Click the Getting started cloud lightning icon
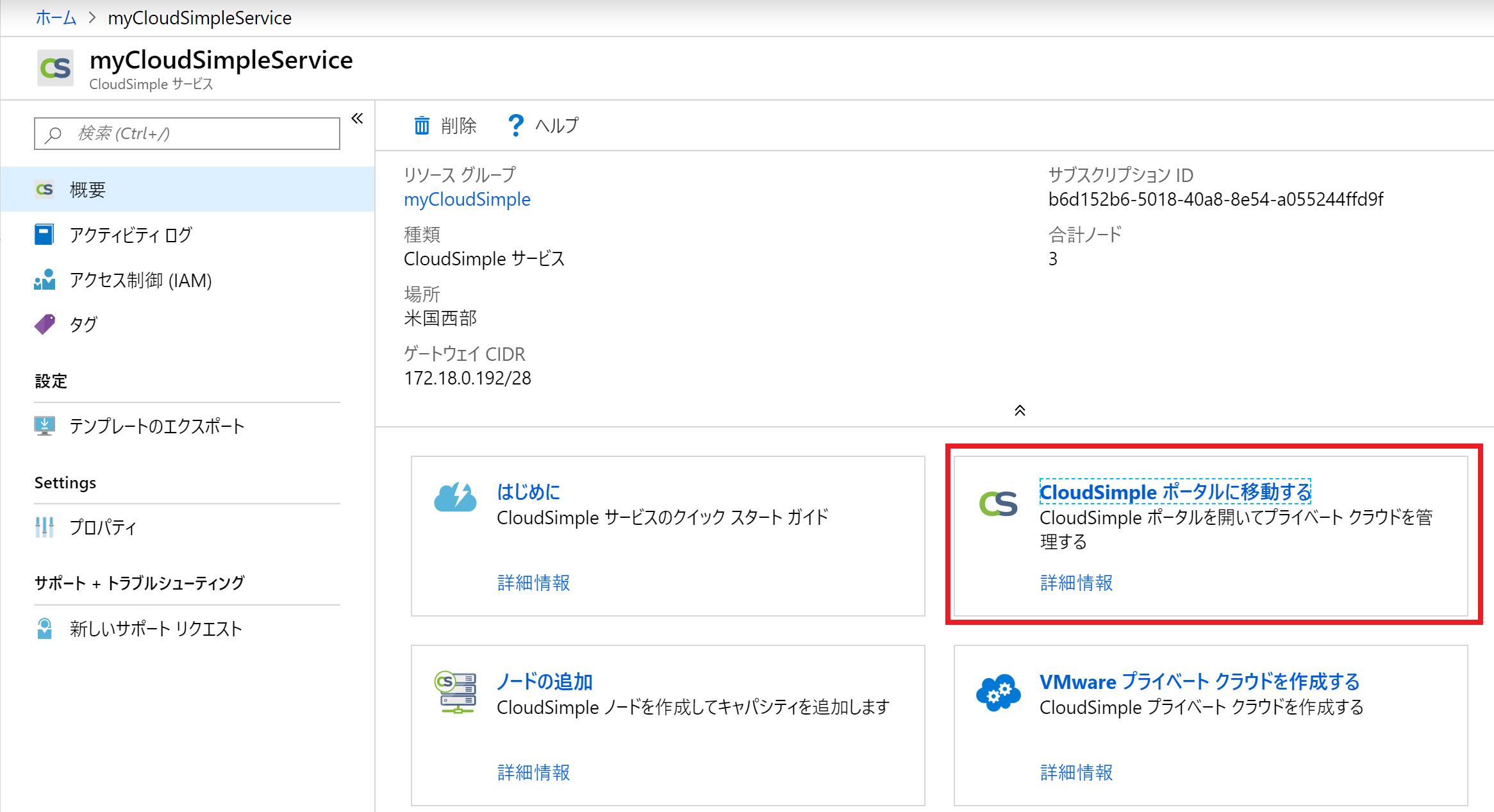This screenshot has height=812, width=1494. point(455,498)
